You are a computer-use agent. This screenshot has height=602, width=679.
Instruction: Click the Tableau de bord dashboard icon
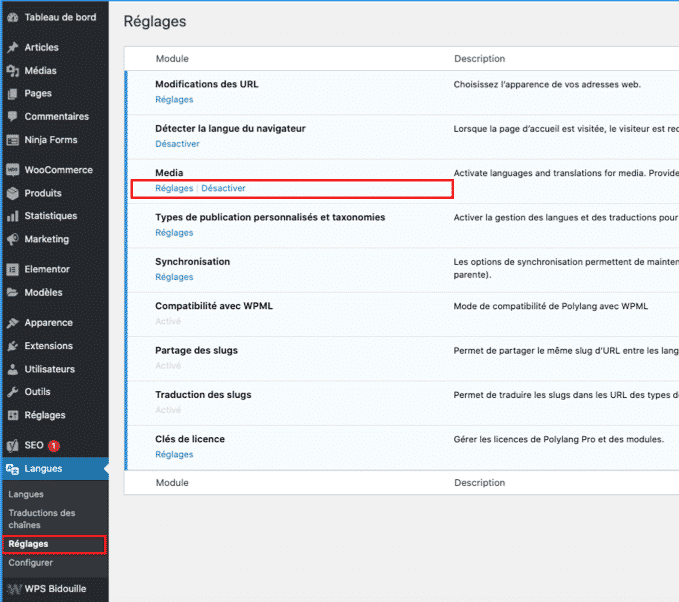tap(13, 17)
